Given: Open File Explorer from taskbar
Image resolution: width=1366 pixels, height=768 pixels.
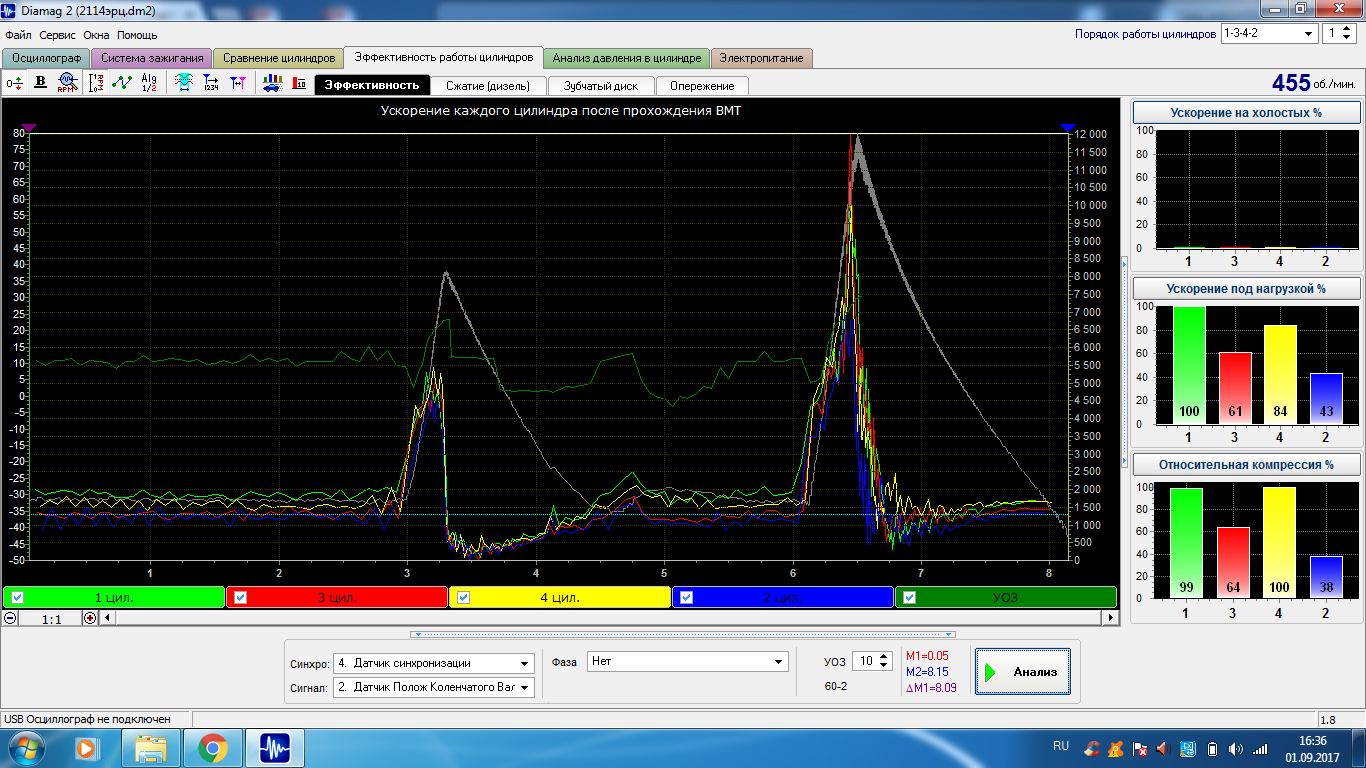Looking at the screenshot, I should click(151, 748).
